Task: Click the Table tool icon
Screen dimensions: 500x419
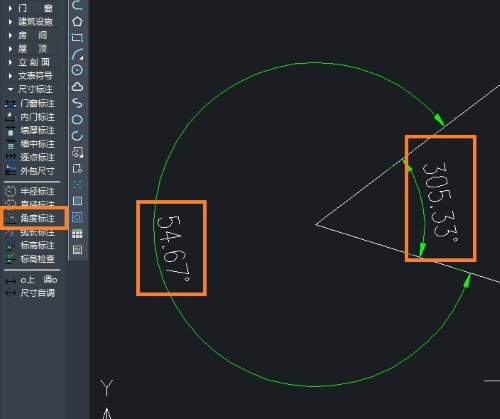Action: 77,234
